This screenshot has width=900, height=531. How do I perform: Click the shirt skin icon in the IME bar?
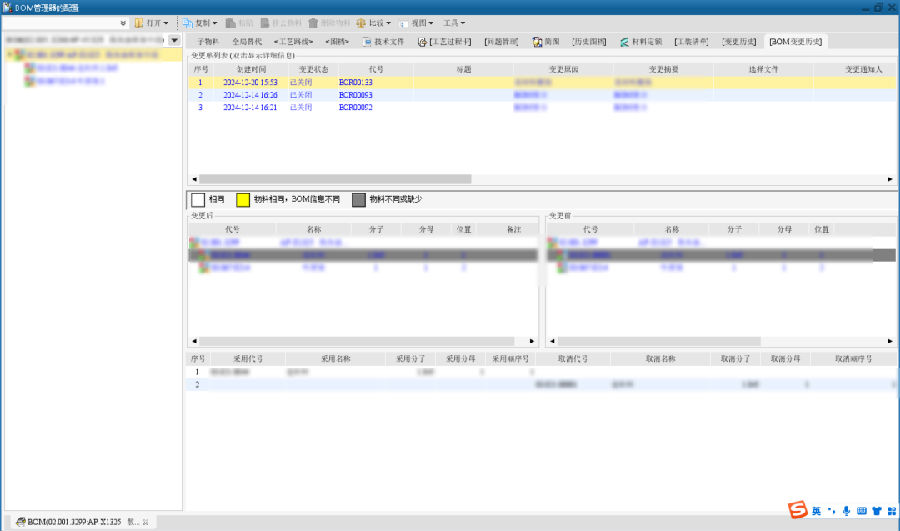[876, 511]
